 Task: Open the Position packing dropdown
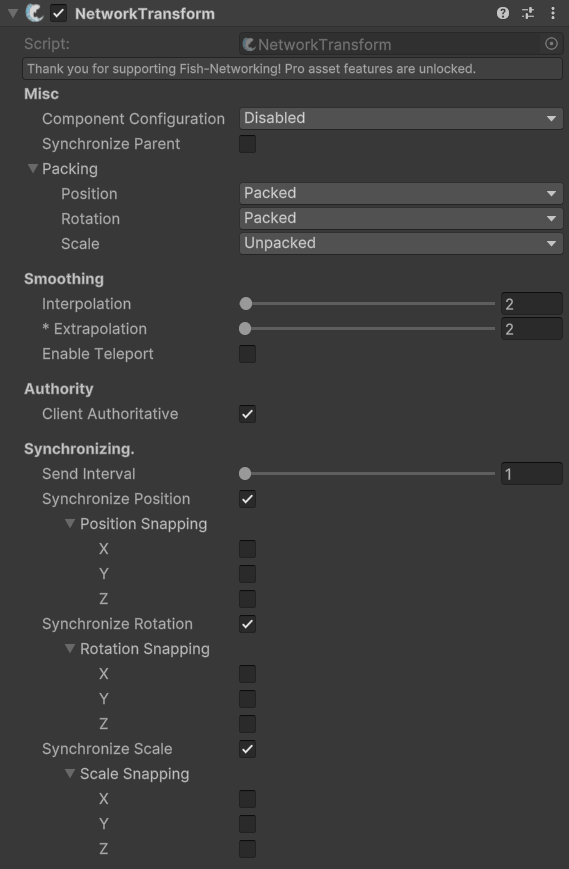point(401,193)
